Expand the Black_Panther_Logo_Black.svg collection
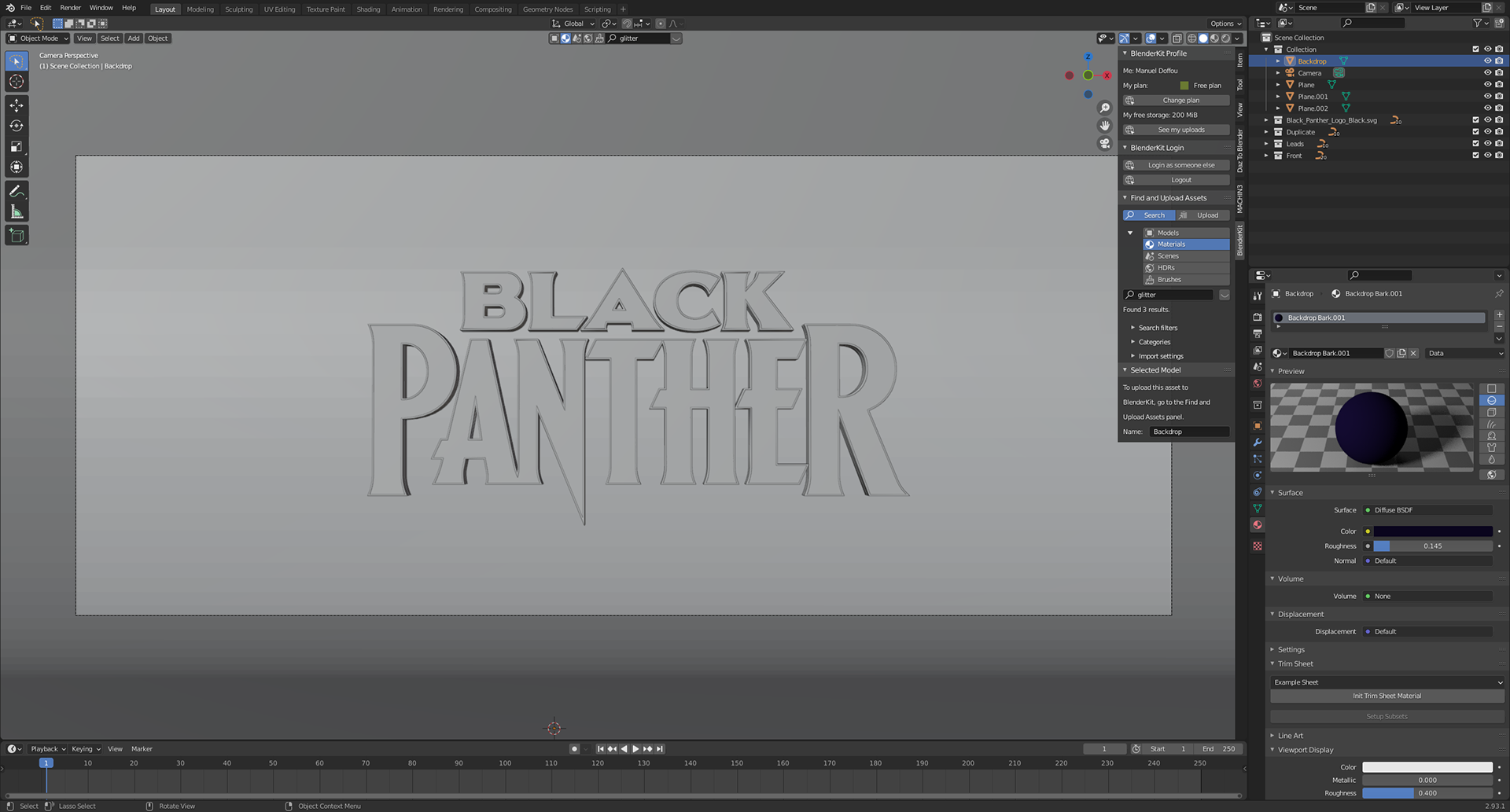1510x812 pixels. pos(1266,120)
